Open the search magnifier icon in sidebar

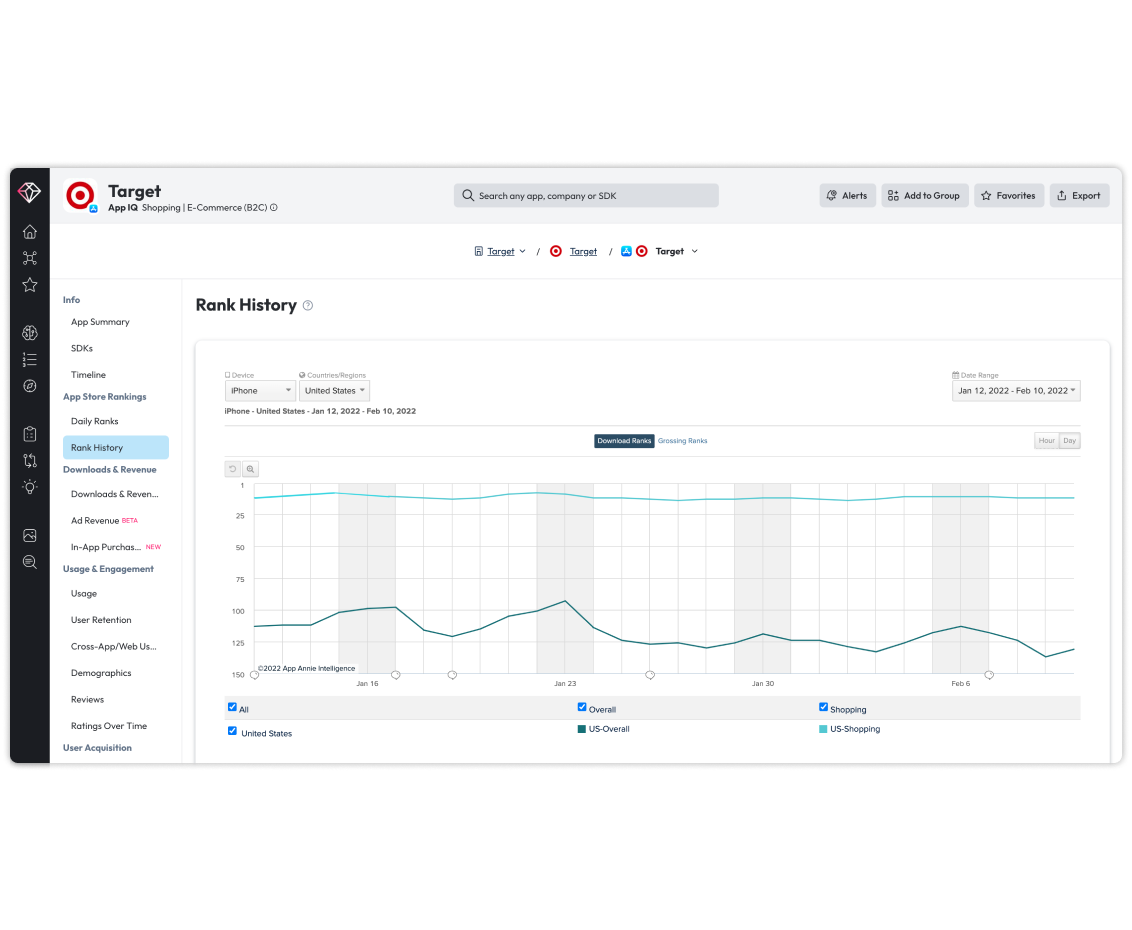click(30, 562)
